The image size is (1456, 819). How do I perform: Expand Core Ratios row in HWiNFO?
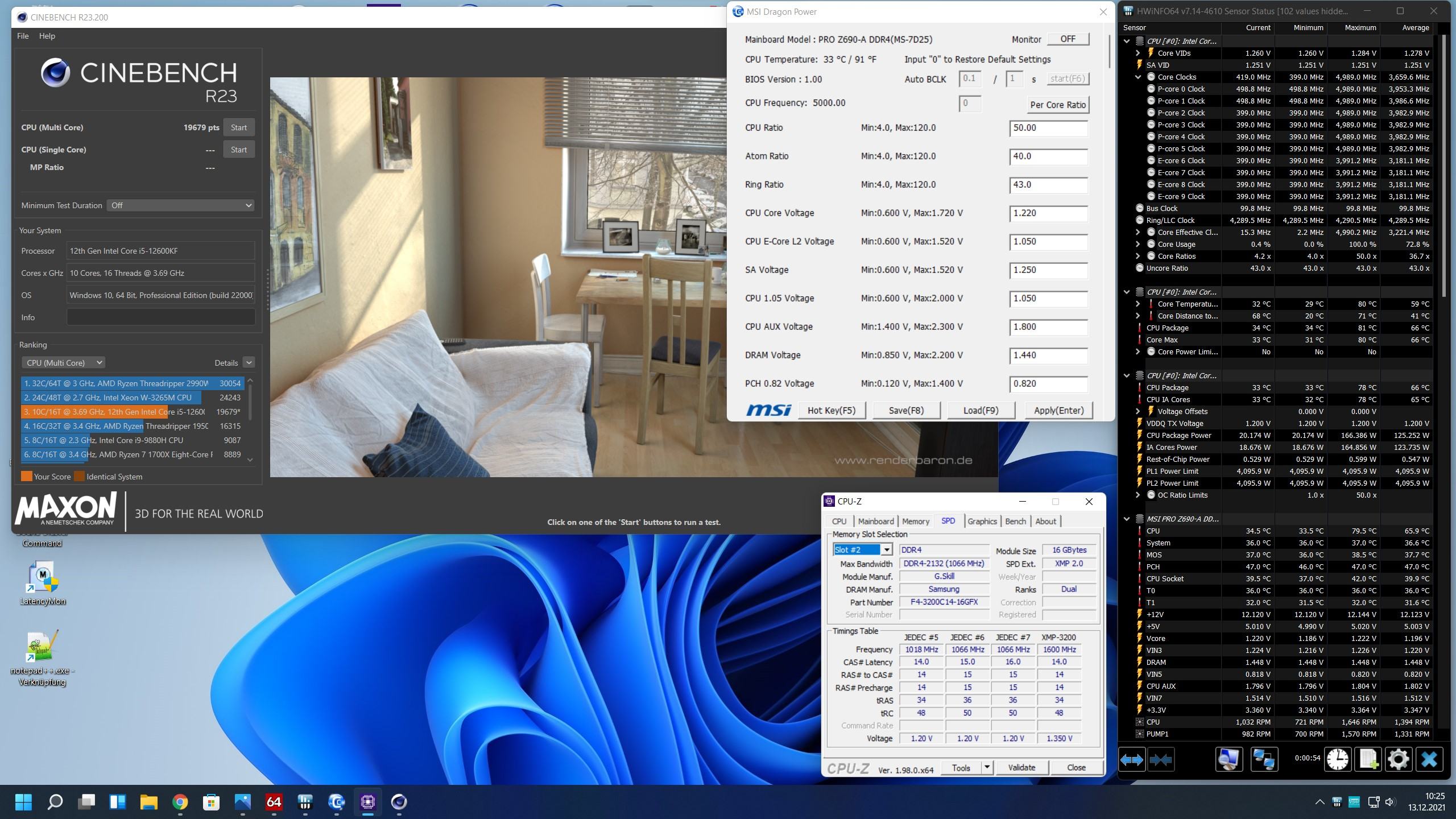1138,256
